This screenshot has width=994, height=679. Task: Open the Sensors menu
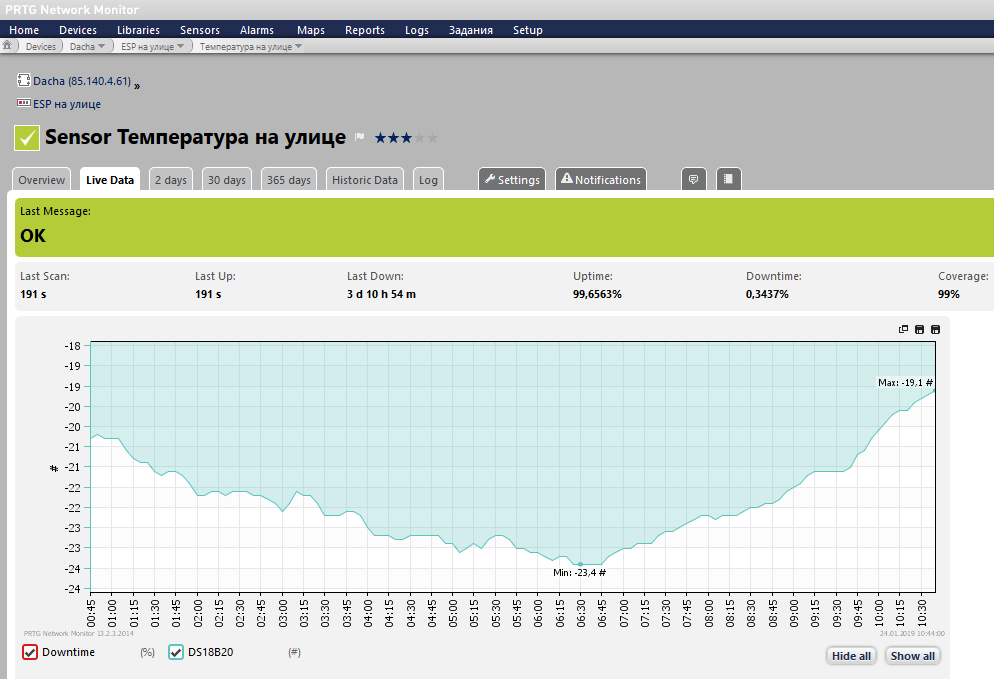pos(200,30)
